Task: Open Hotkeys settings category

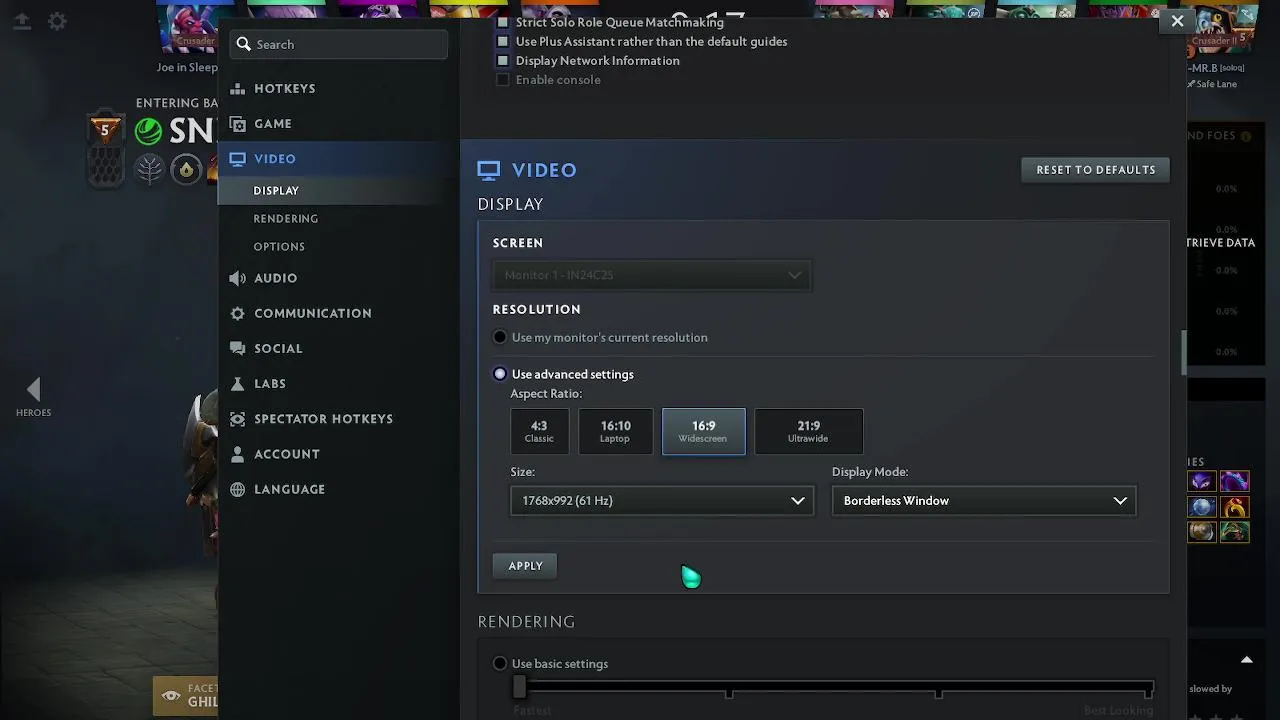Action: point(285,89)
